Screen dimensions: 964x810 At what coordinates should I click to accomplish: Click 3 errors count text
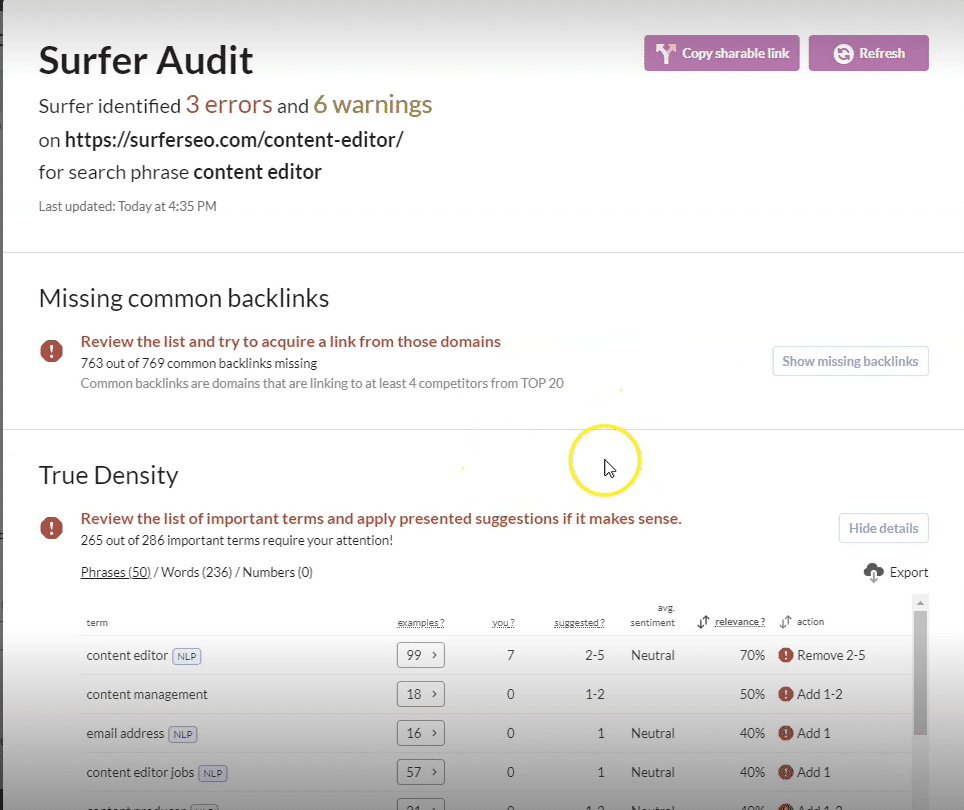click(229, 104)
